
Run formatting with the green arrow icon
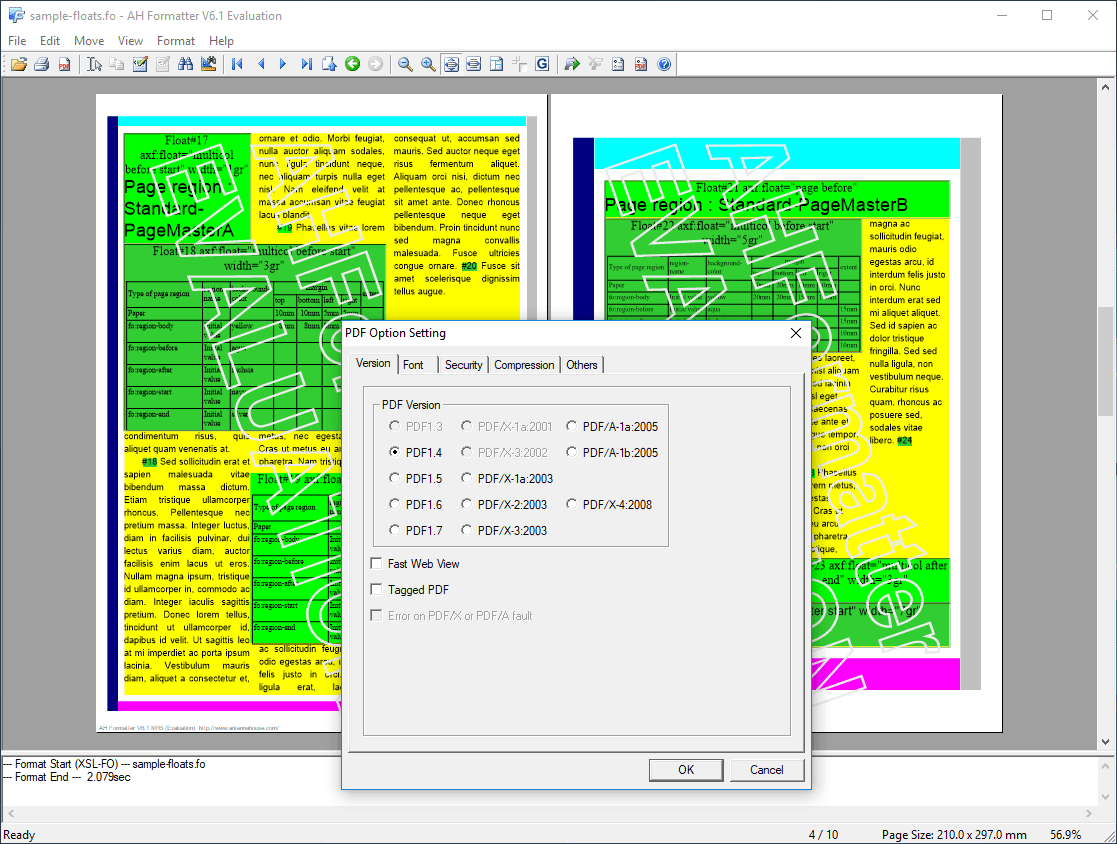(x=572, y=64)
